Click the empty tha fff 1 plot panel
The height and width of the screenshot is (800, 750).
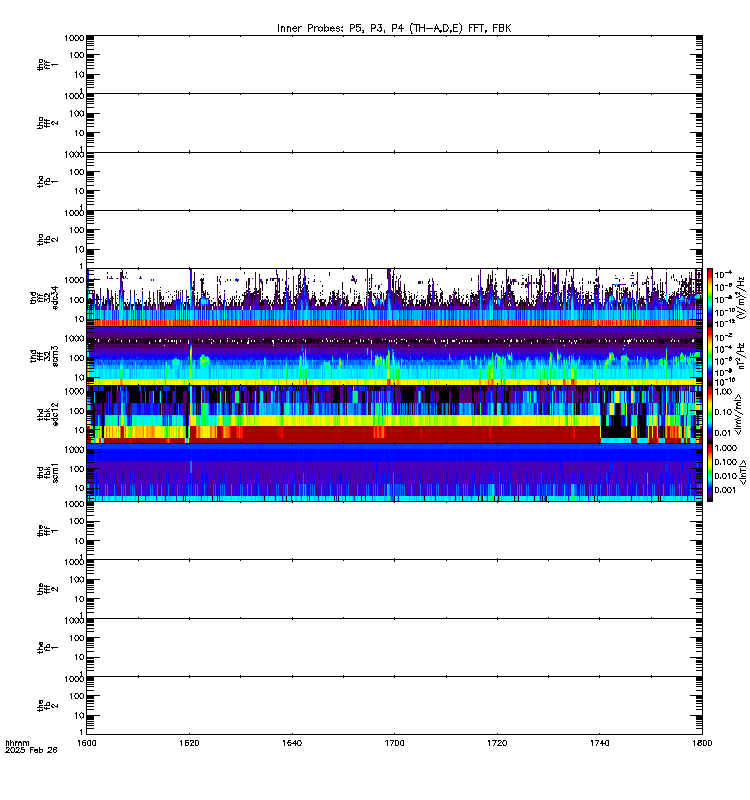point(394,64)
